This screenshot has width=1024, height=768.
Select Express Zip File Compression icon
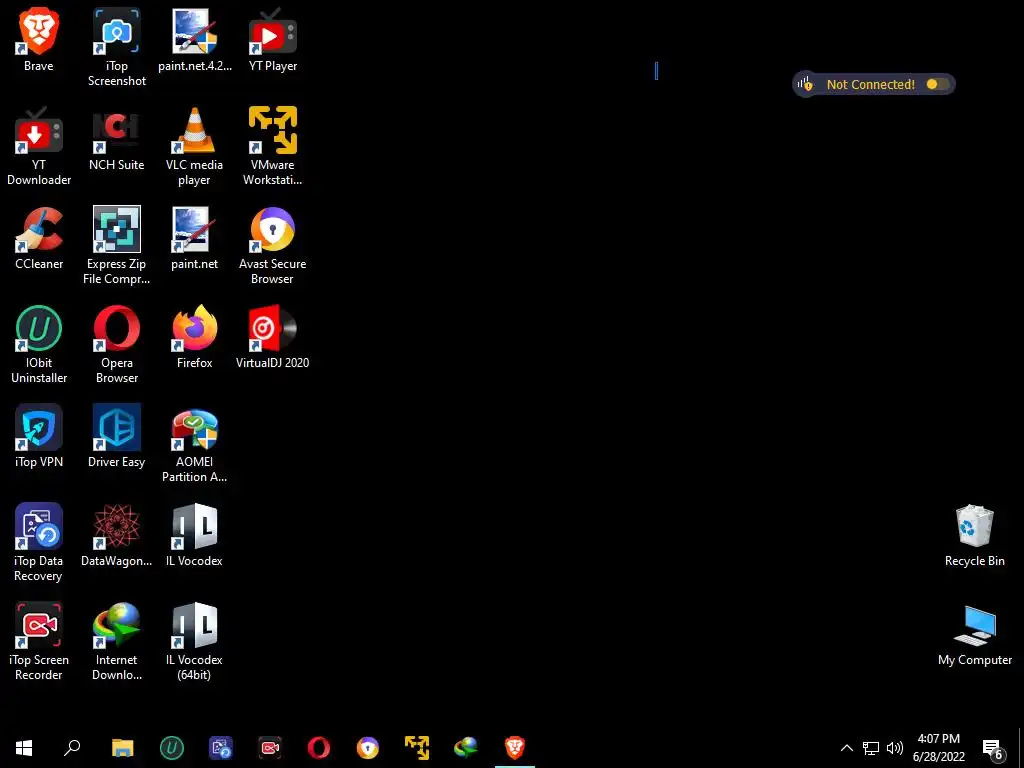[x=116, y=246]
